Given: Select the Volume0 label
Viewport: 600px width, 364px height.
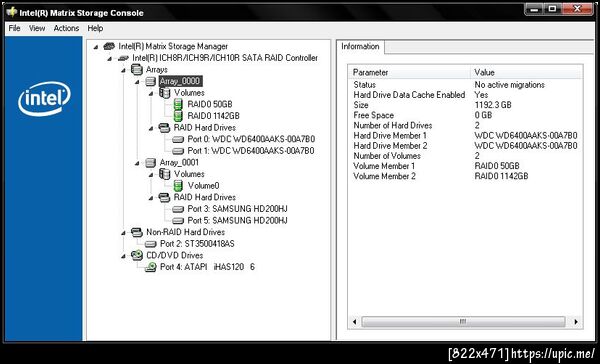Looking at the screenshot, I should coord(203,186).
